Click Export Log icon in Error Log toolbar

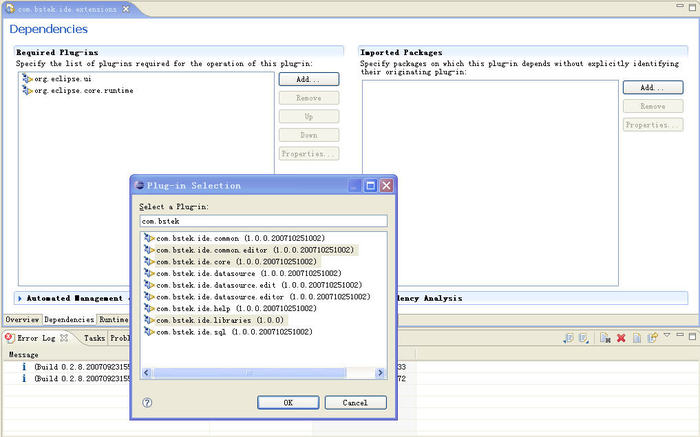point(568,338)
